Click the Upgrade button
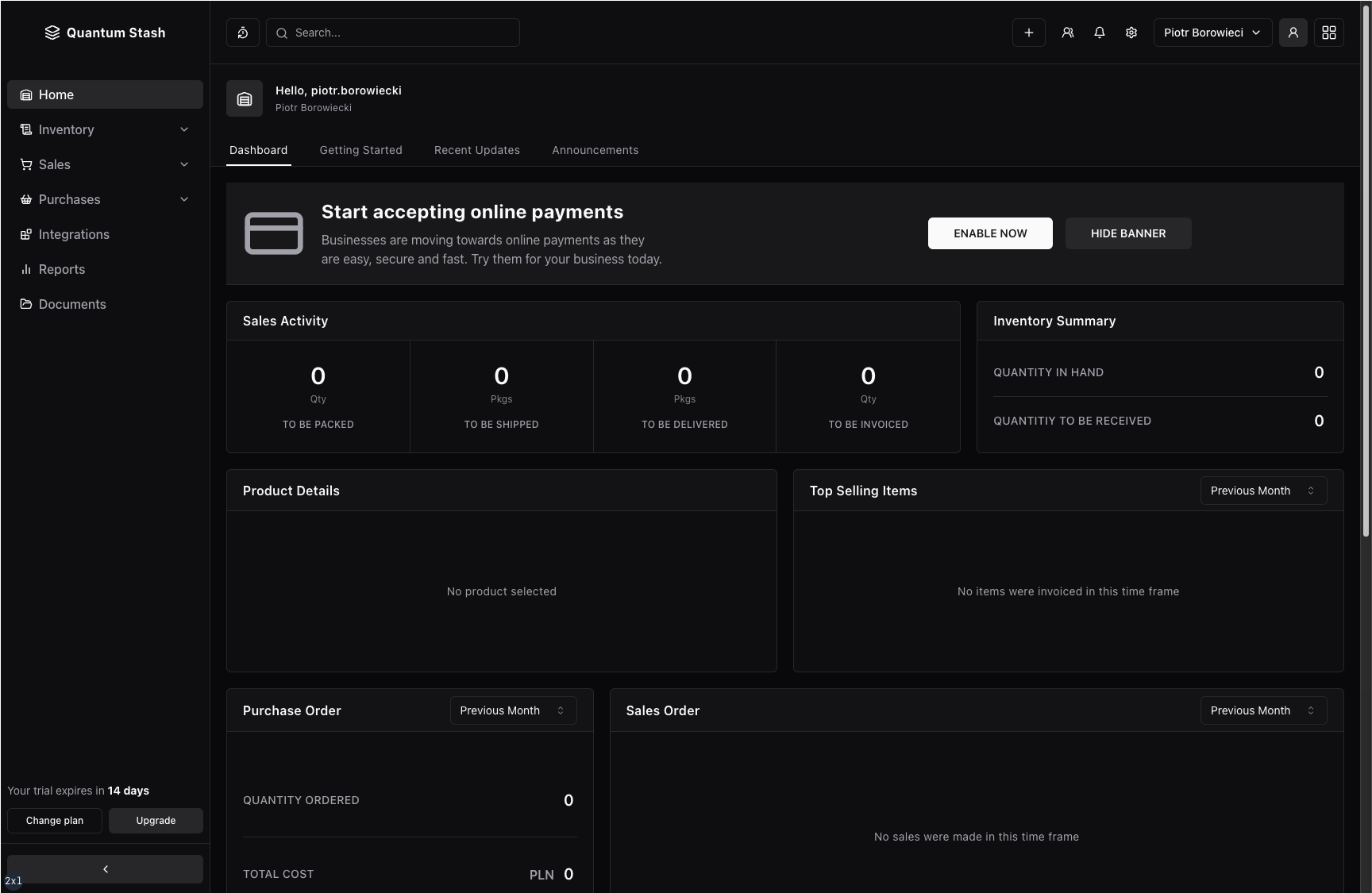This screenshot has height=893, width=1372. coord(156,821)
